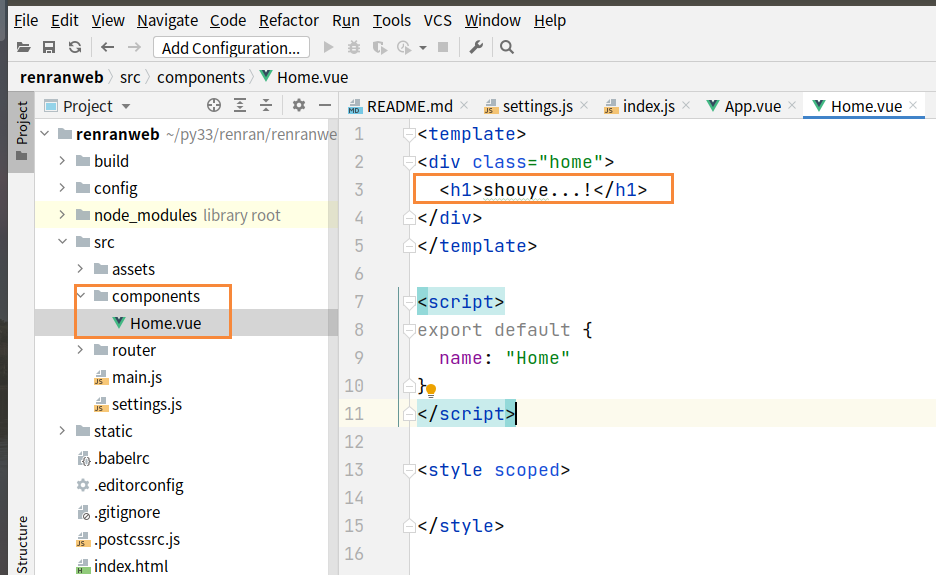Expand the build folder
The image size is (936, 575).
62,161
